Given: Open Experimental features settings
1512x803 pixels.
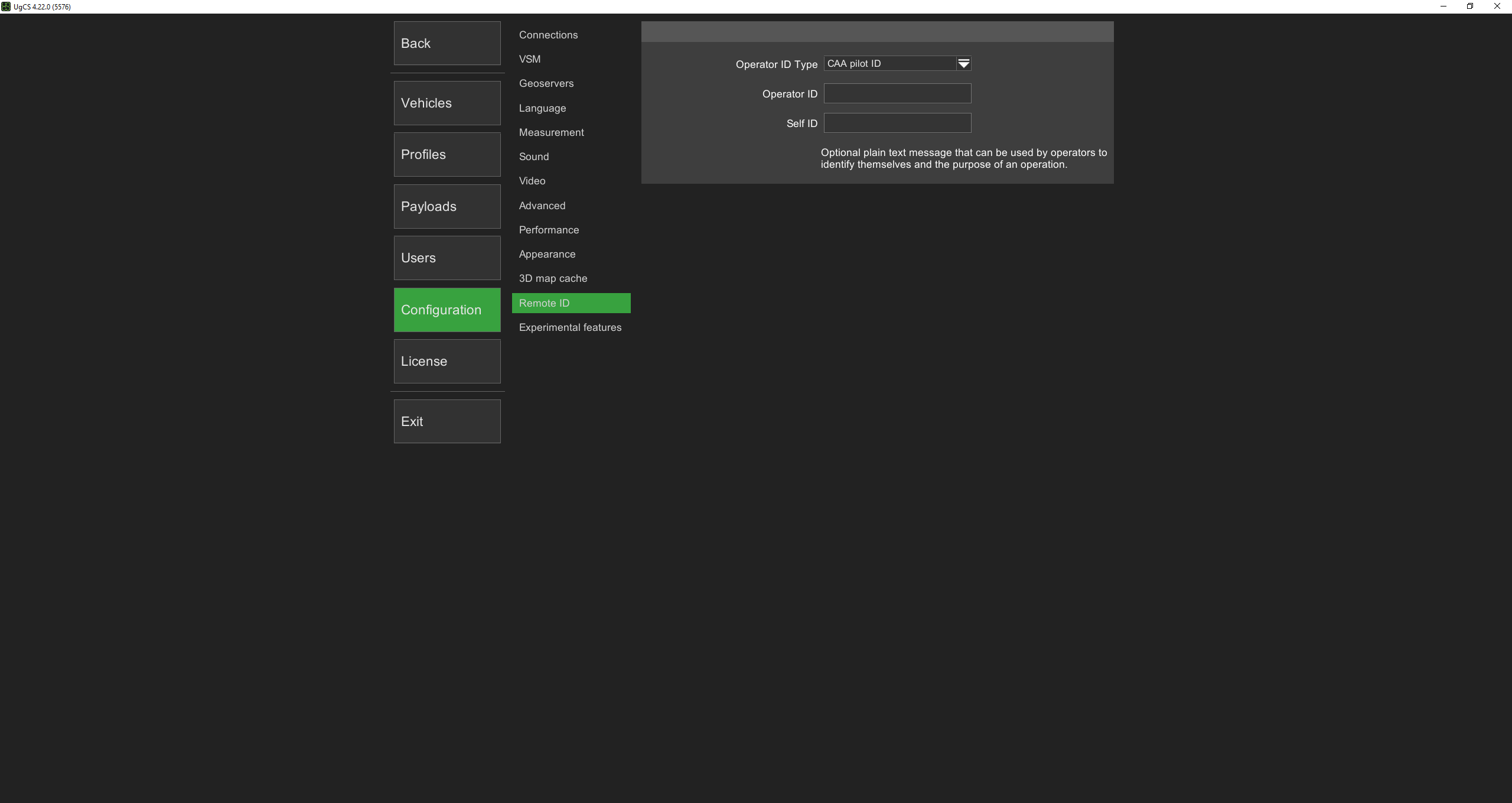Looking at the screenshot, I should click(569, 327).
